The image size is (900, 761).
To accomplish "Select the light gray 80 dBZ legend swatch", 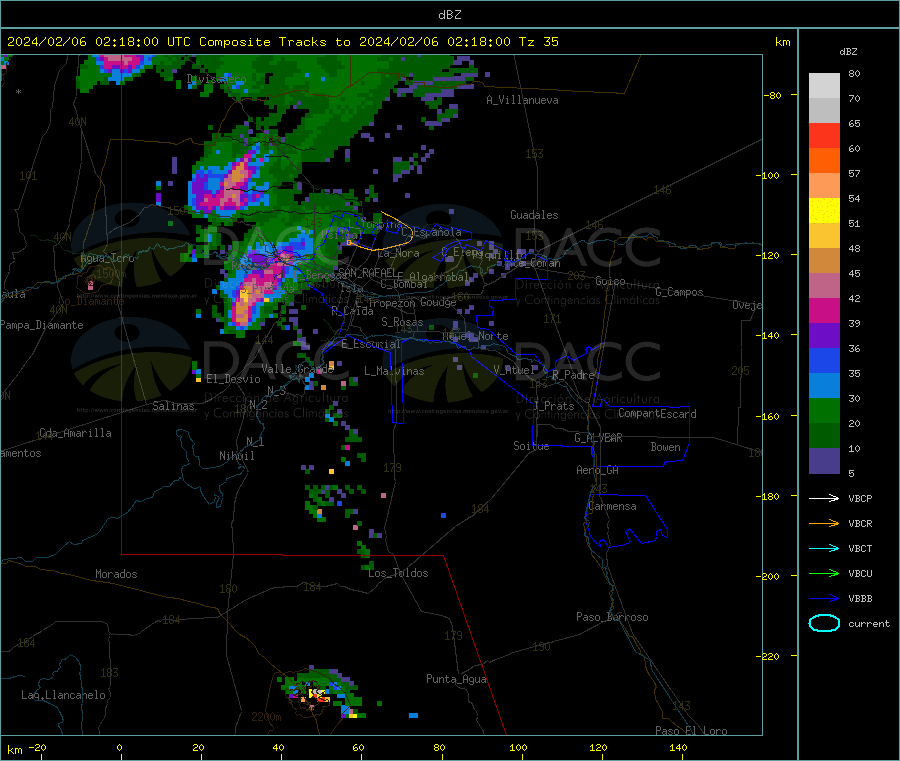I will (x=824, y=86).
